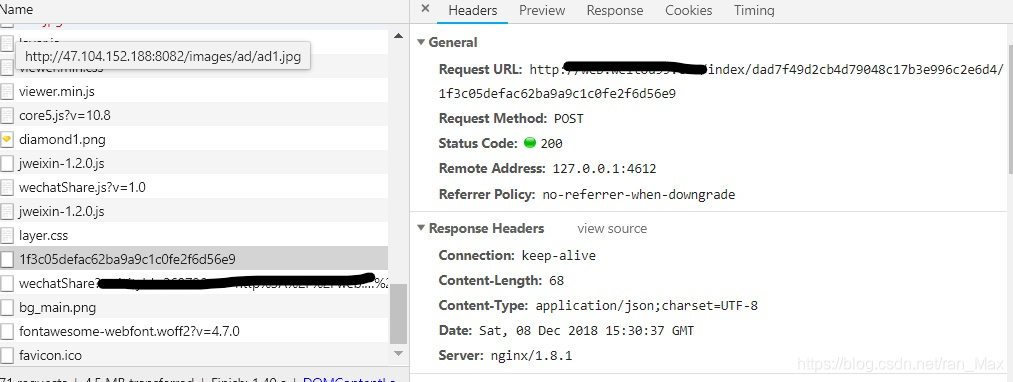This screenshot has height=382, width=1013.
Task: Click the layer.css file icon
Action: (x=7, y=235)
